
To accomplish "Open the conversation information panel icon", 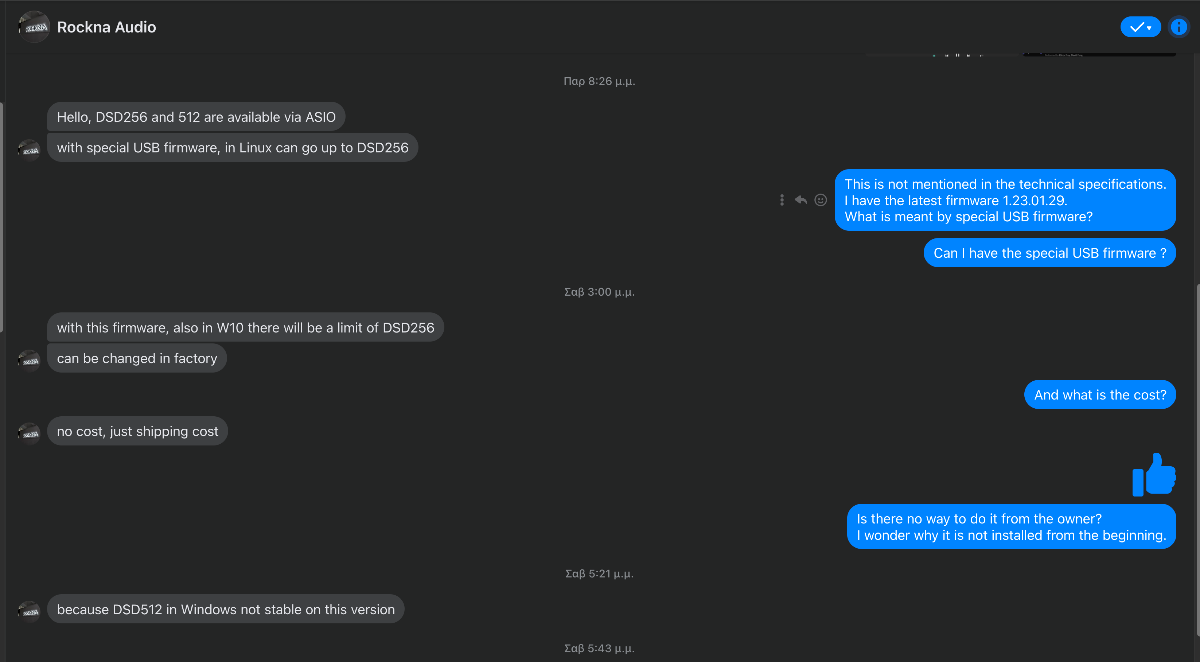I will pyautogui.click(x=1178, y=27).
